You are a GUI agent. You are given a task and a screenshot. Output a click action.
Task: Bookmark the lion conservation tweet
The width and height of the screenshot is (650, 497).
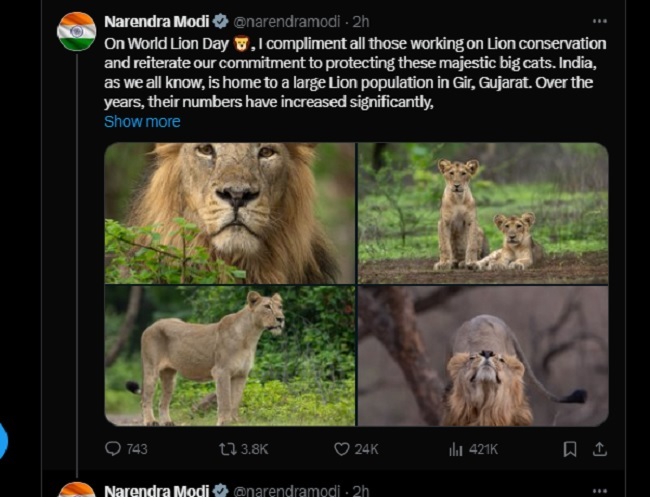569,449
